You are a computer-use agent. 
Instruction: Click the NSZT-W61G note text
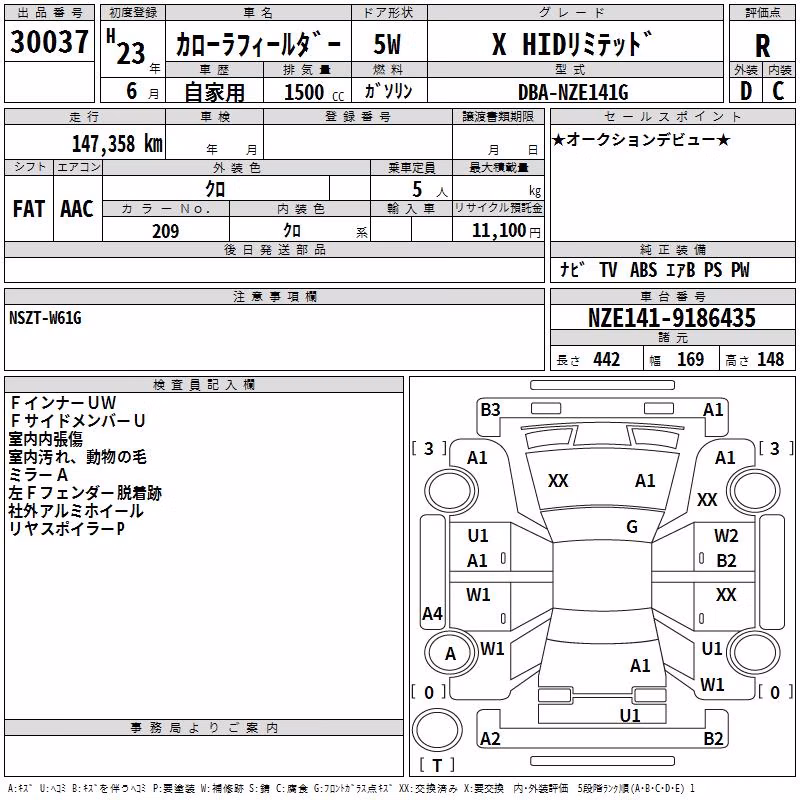(45, 318)
